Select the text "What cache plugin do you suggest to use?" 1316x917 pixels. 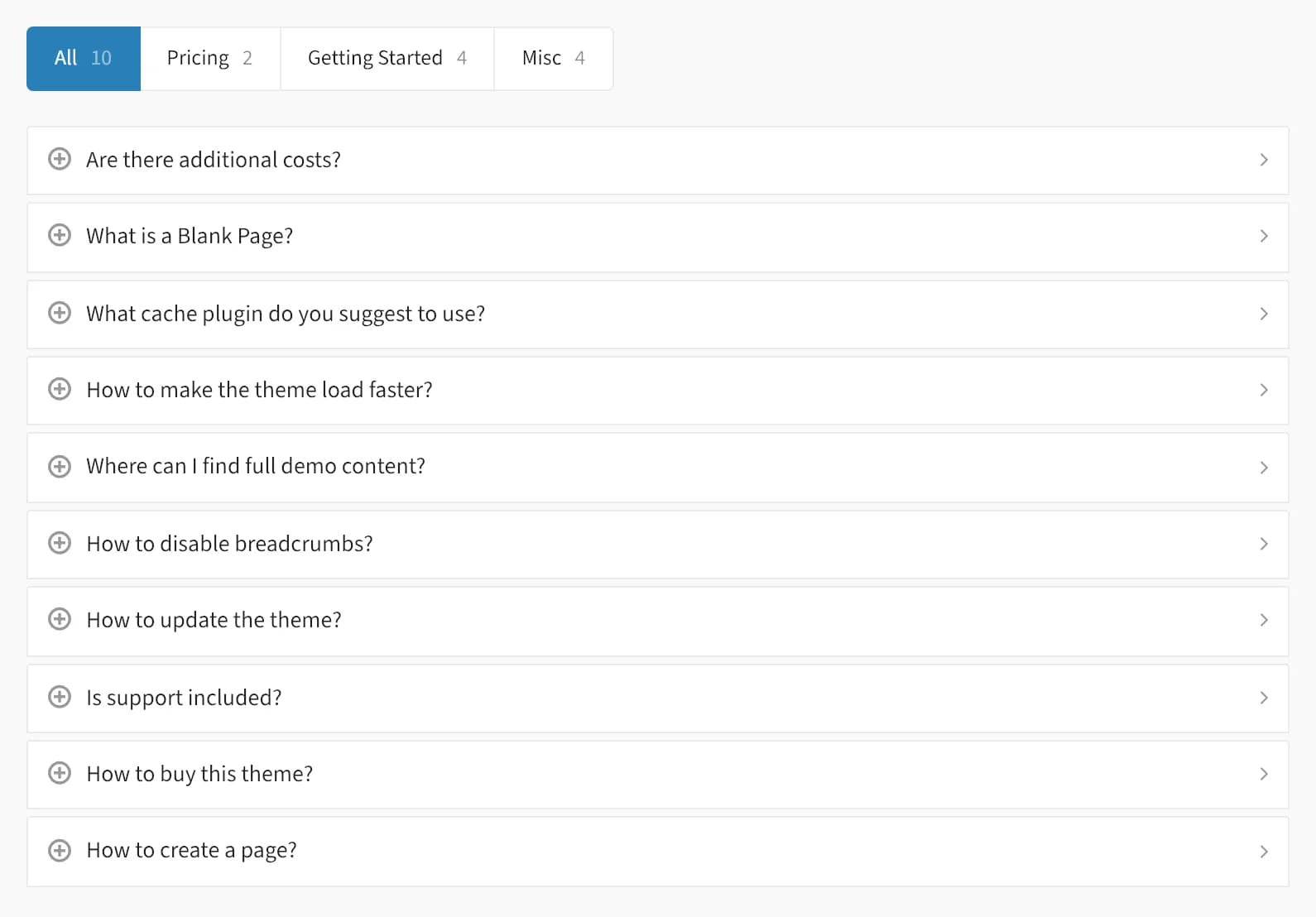tap(286, 314)
